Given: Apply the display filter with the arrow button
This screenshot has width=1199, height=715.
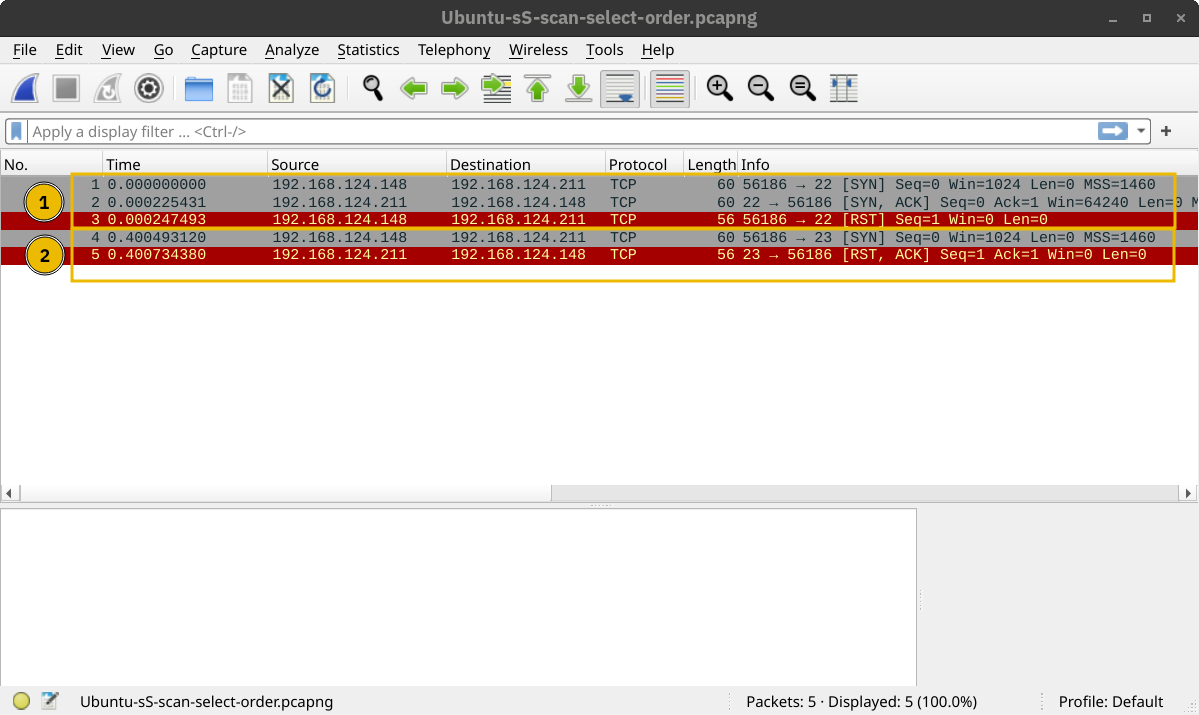Looking at the screenshot, I should coord(1113,130).
